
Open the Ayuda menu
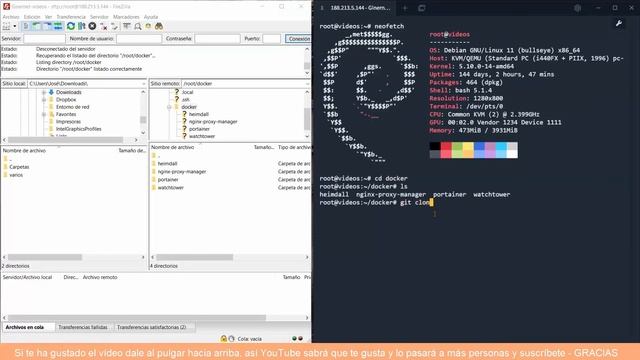(x=151, y=17)
